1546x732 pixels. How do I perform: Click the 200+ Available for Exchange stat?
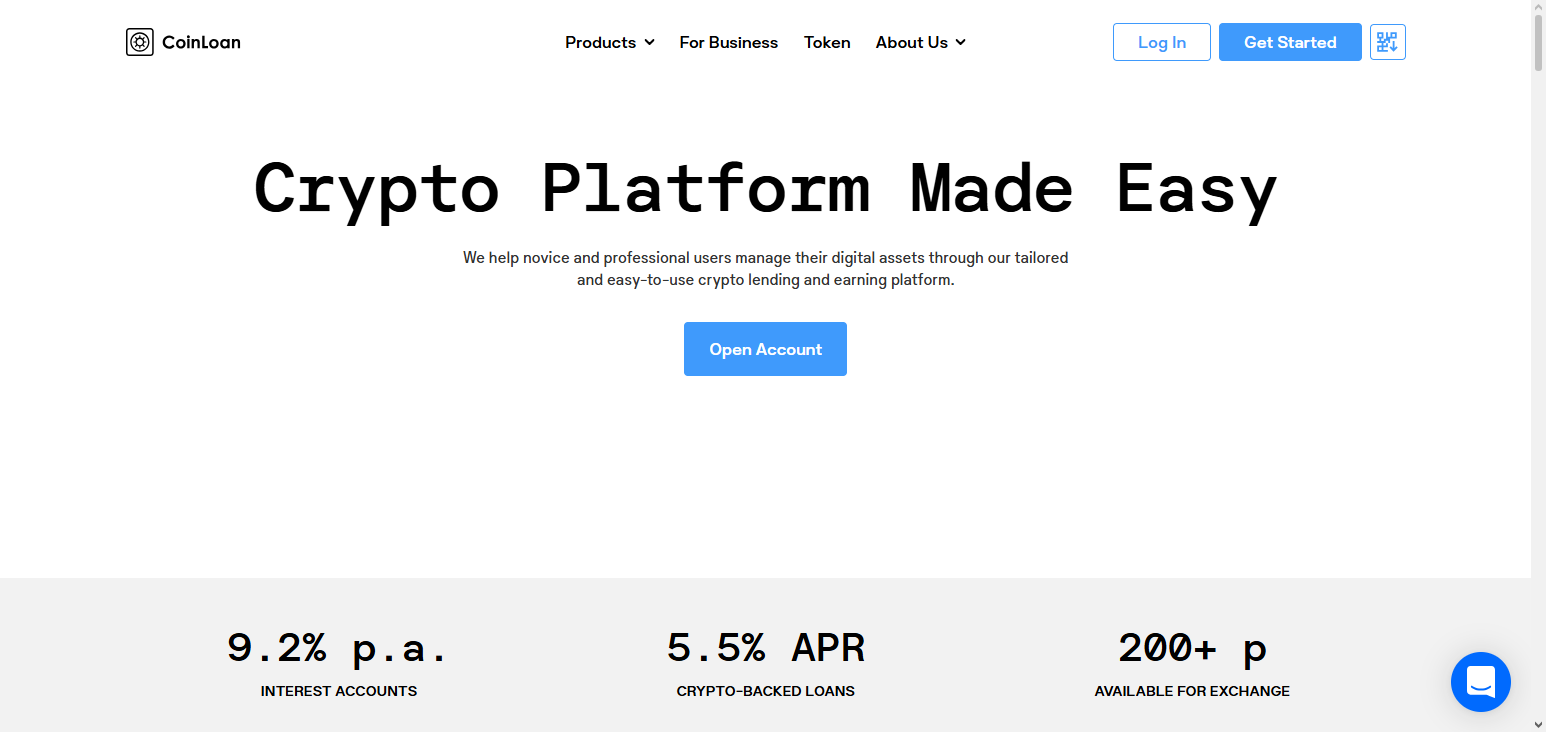1192,662
